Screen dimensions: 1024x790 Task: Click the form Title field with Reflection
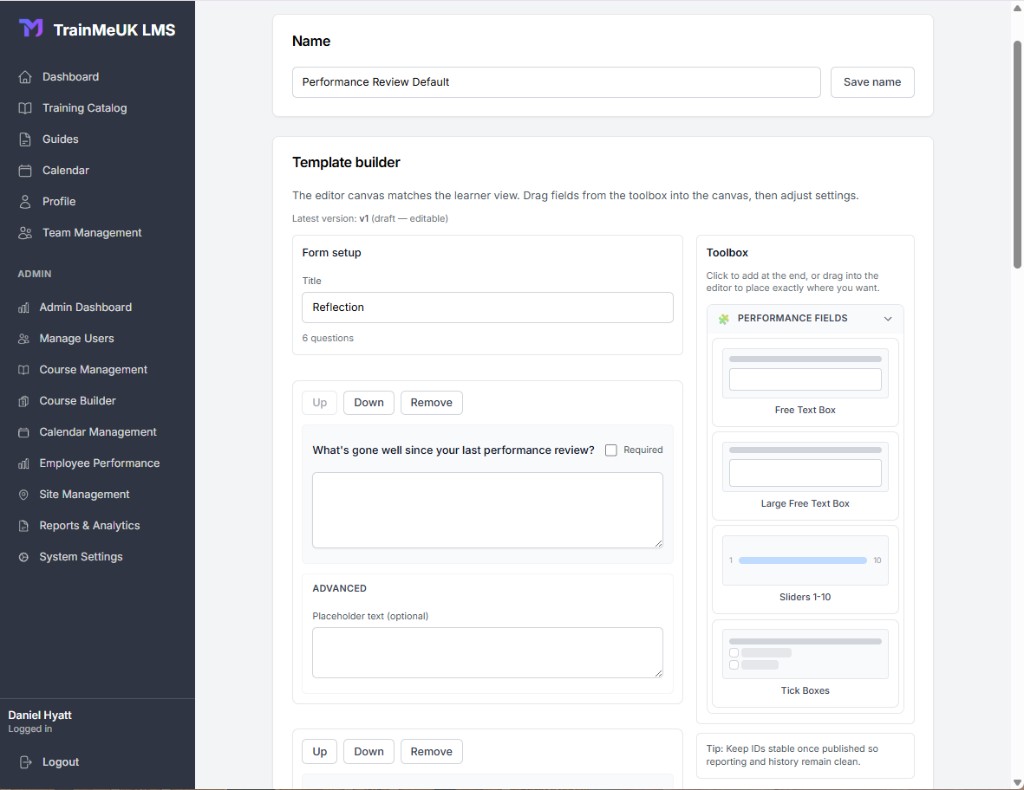tap(487, 308)
